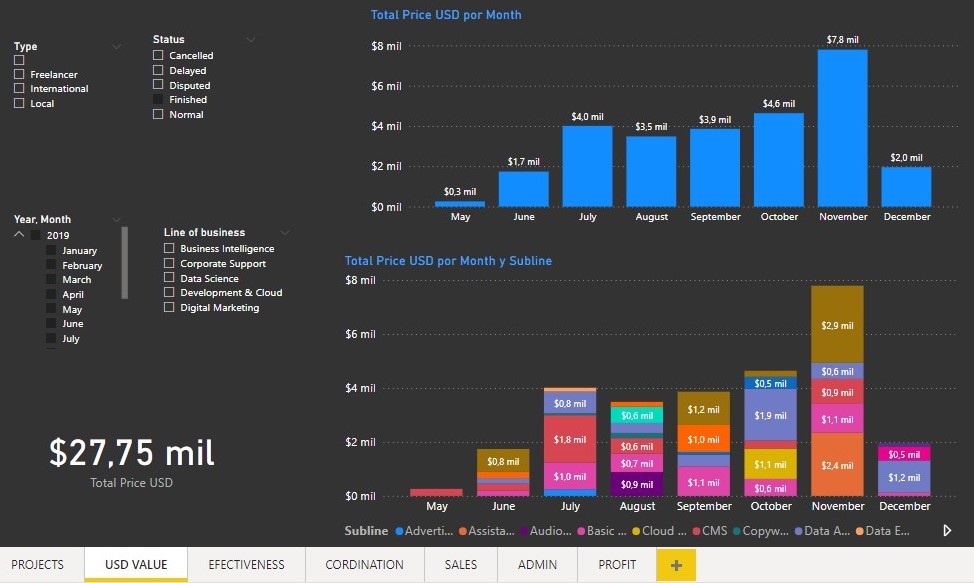Click the Year, Month slicer scrollbar

[125, 262]
